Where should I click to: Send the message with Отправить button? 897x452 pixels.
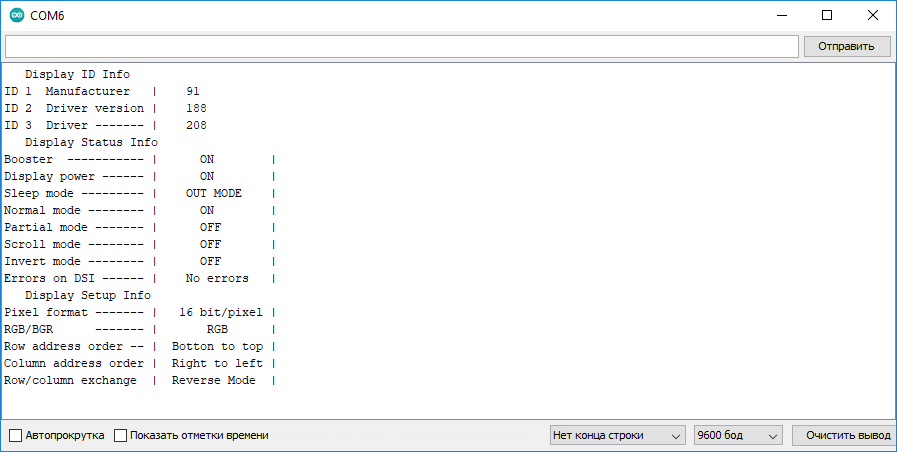tap(846, 46)
